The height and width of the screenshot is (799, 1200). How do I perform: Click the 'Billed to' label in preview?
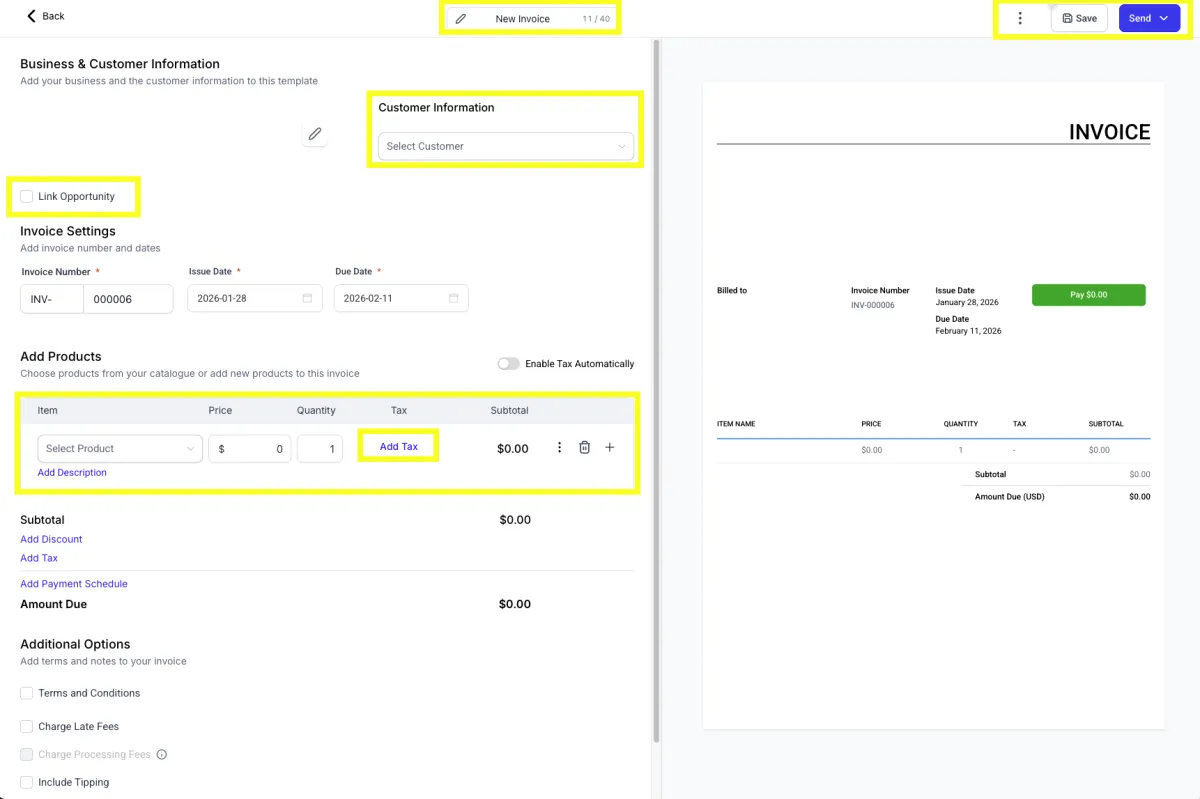[732, 291]
